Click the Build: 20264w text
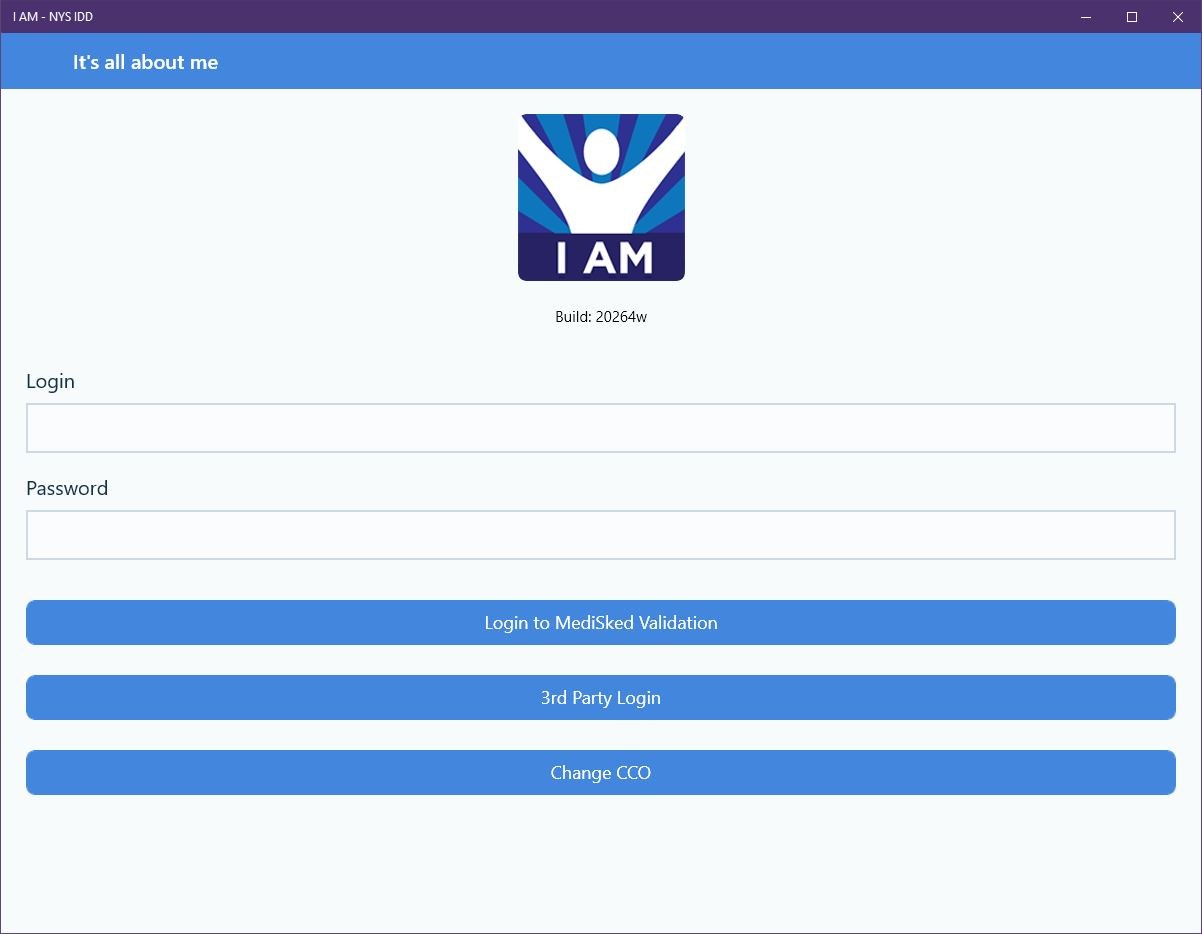 pyautogui.click(x=601, y=316)
